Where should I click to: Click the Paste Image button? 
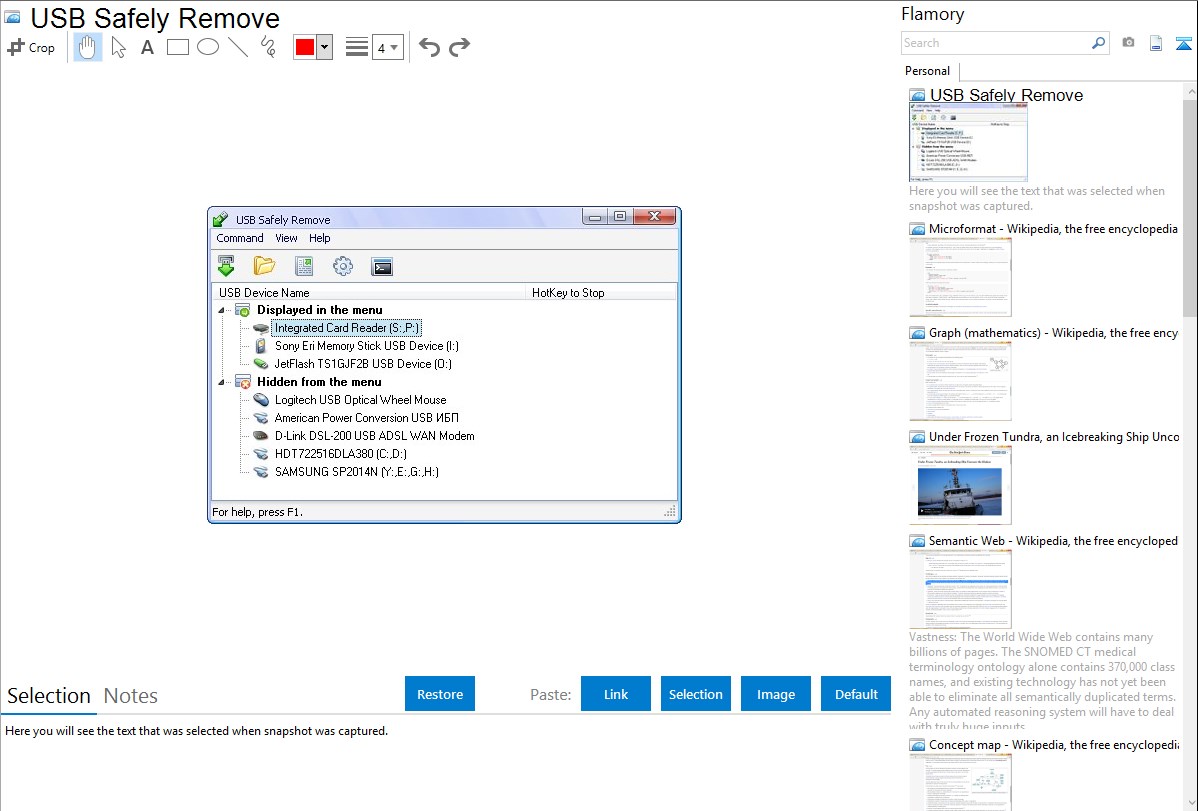[x=775, y=694]
